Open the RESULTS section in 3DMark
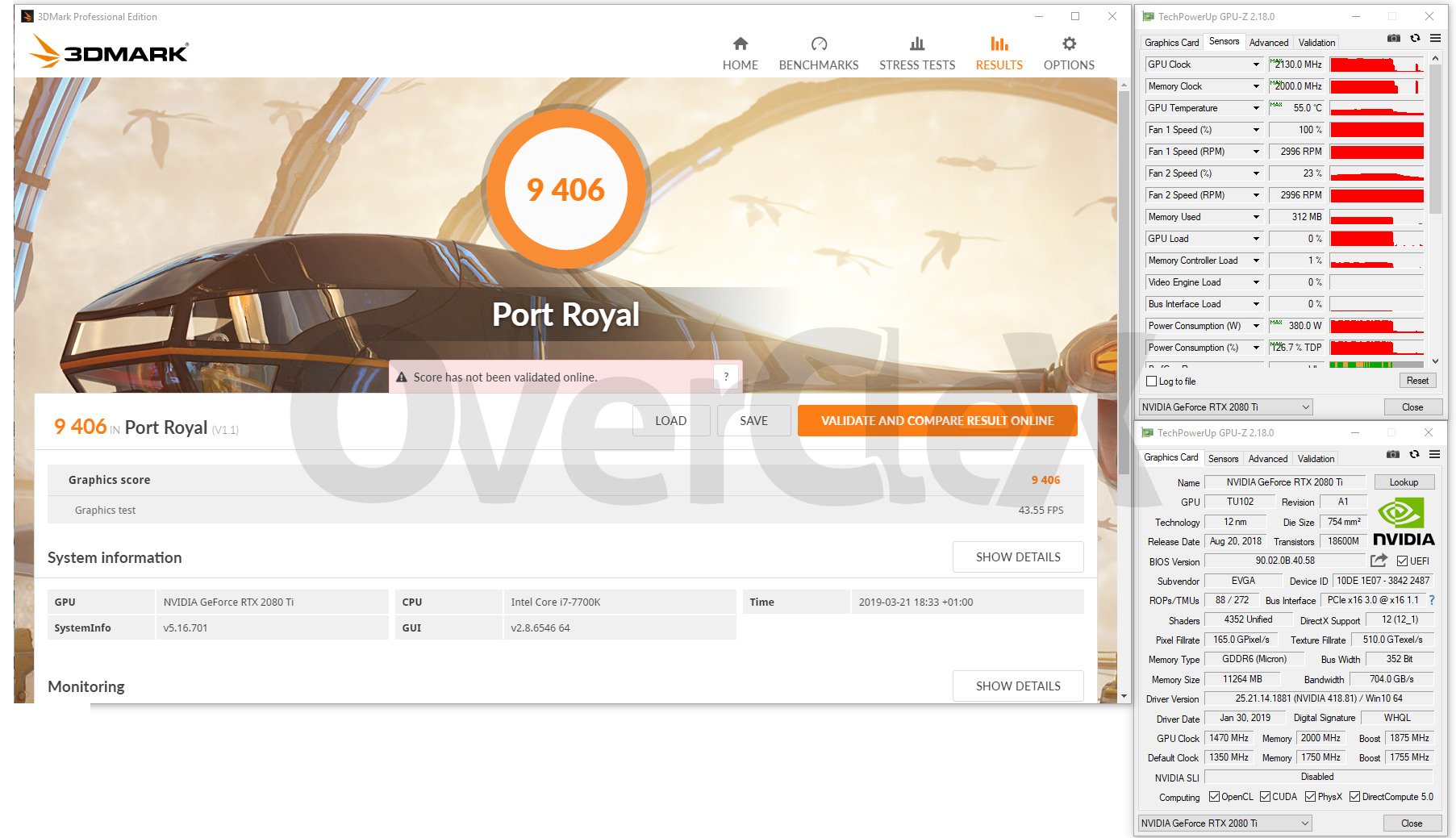This screenshot has width=1456, height=838. pos(999,54)
